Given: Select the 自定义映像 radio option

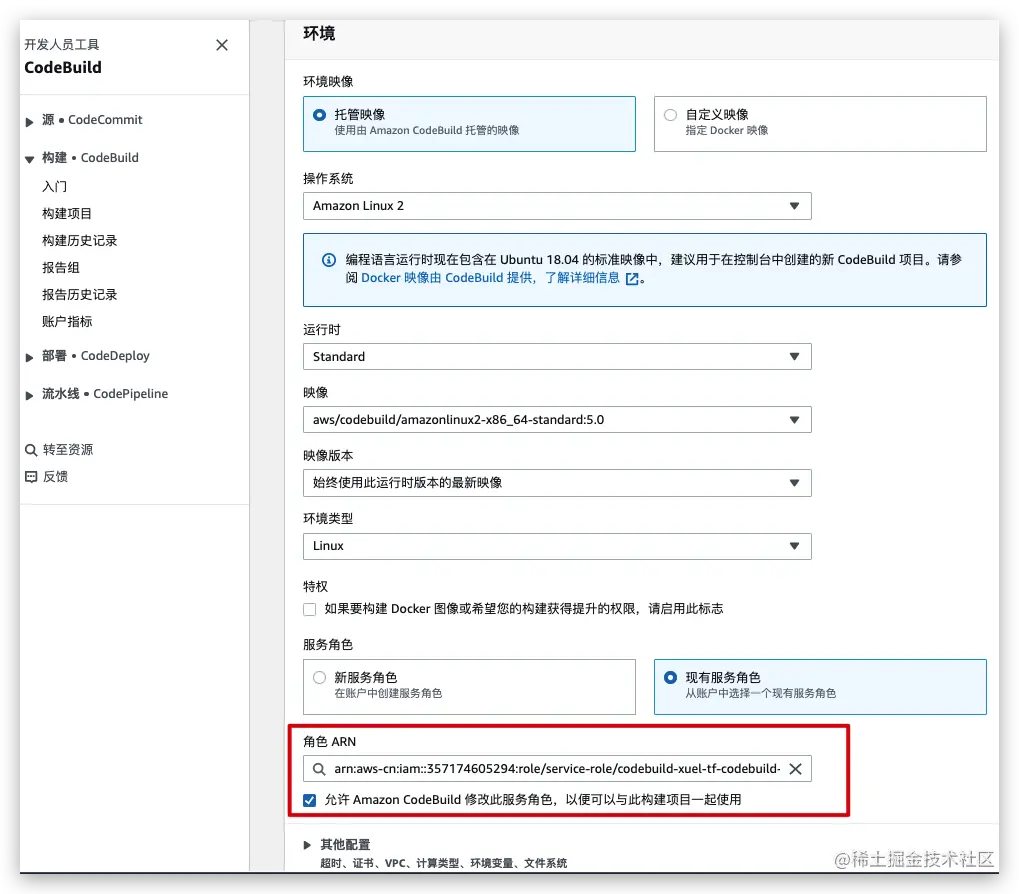Looking at the screenshot, I should [670, 115].
